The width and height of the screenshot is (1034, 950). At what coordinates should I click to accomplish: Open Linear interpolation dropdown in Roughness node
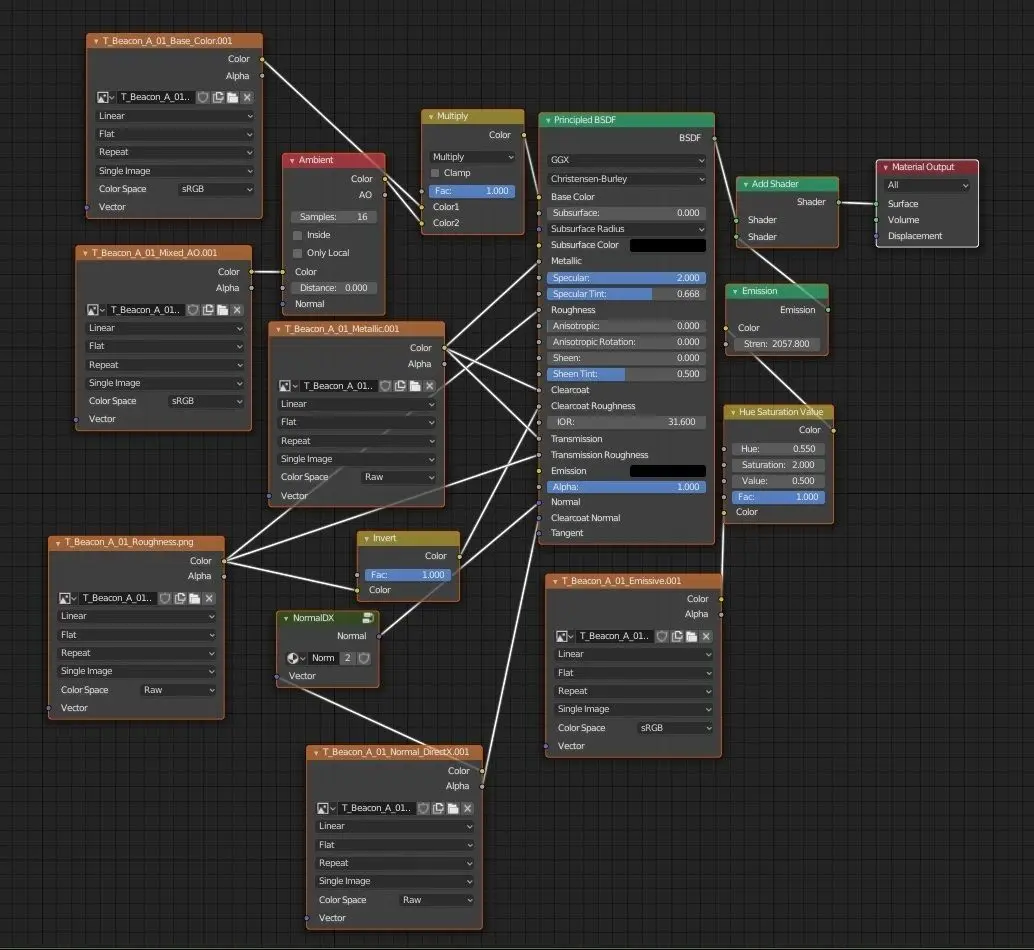click(137, 616)
